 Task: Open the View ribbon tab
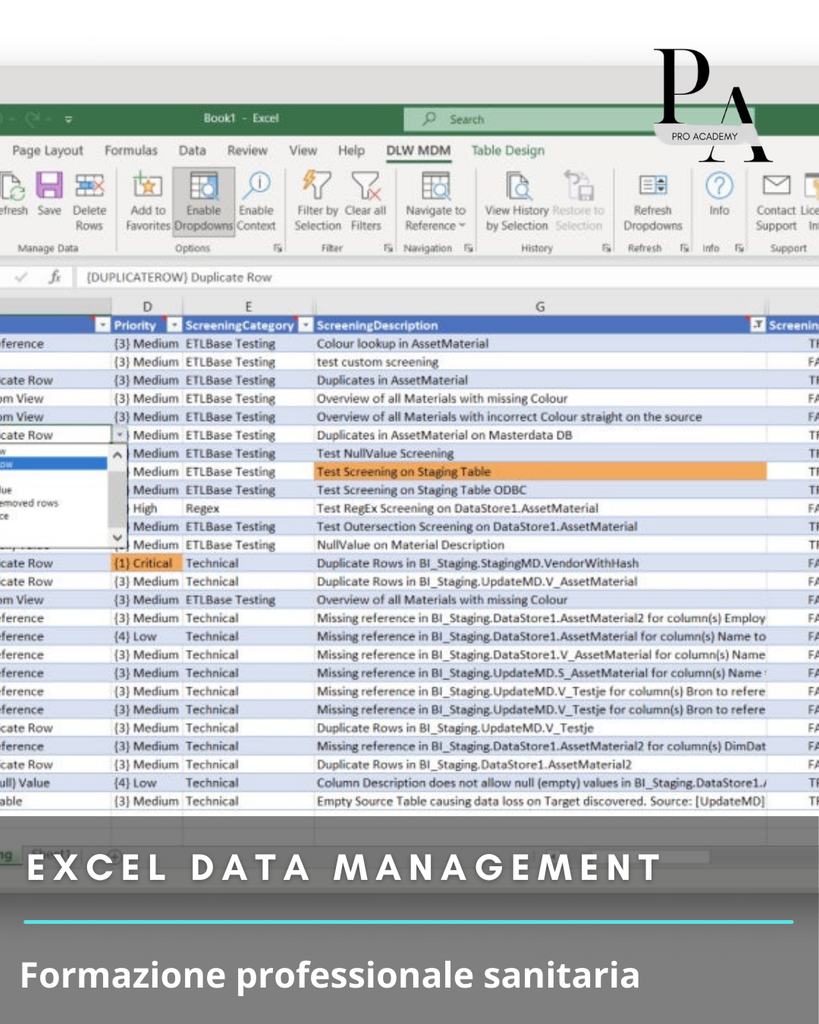pyautogui.click(x=303, y=150)
